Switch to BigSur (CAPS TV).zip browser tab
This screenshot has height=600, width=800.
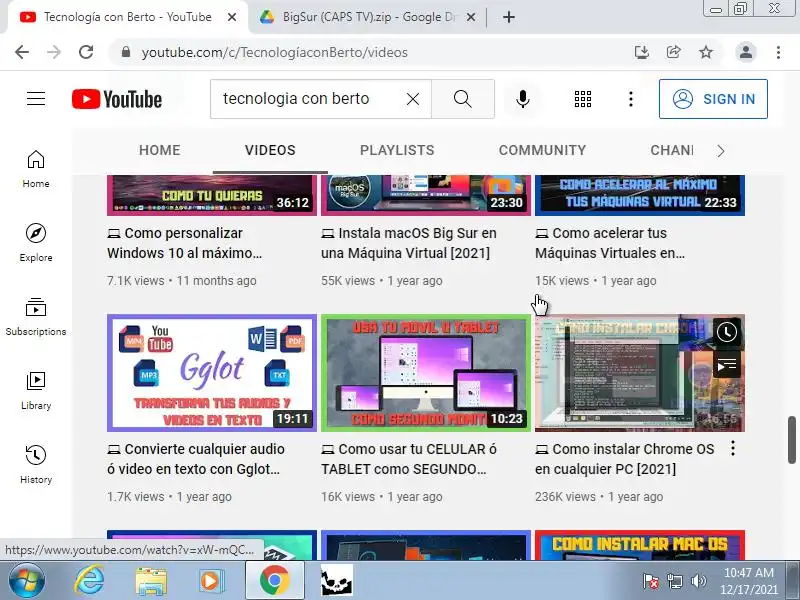[x=367, y=17]
